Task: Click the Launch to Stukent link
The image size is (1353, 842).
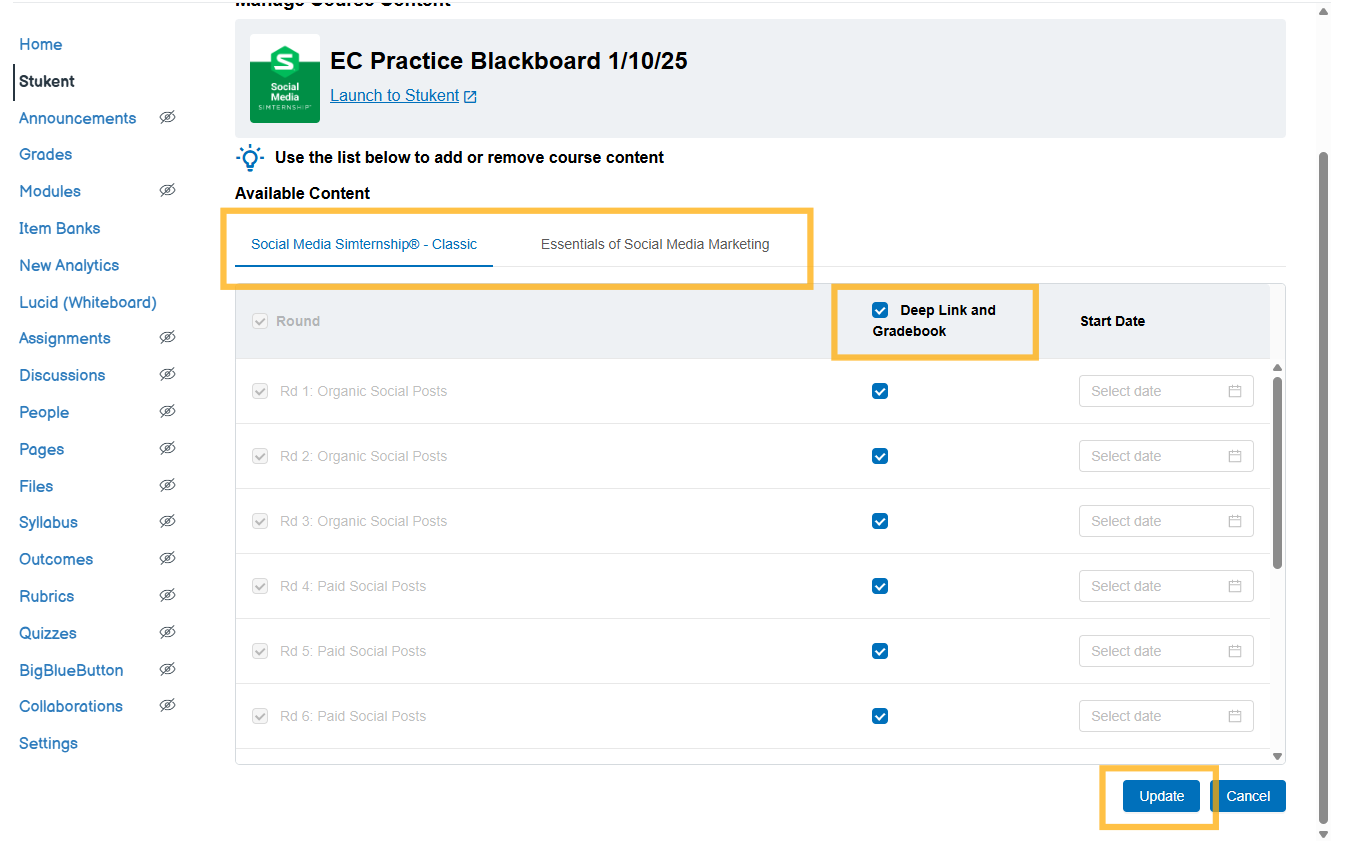Action: pyautogui.click(x=394, y=96)
